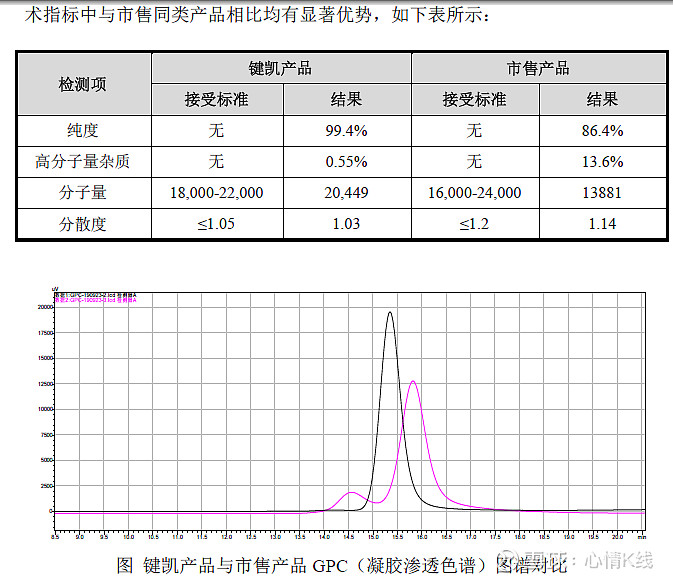The height and width of the screenshot is (581, 673).
Task: Click the "1.03" dispersity result cell
Action: tap(346, 224)
